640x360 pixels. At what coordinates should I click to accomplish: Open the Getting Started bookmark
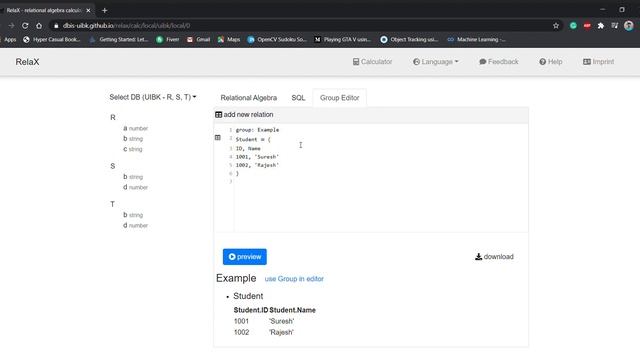coord(119,40)
